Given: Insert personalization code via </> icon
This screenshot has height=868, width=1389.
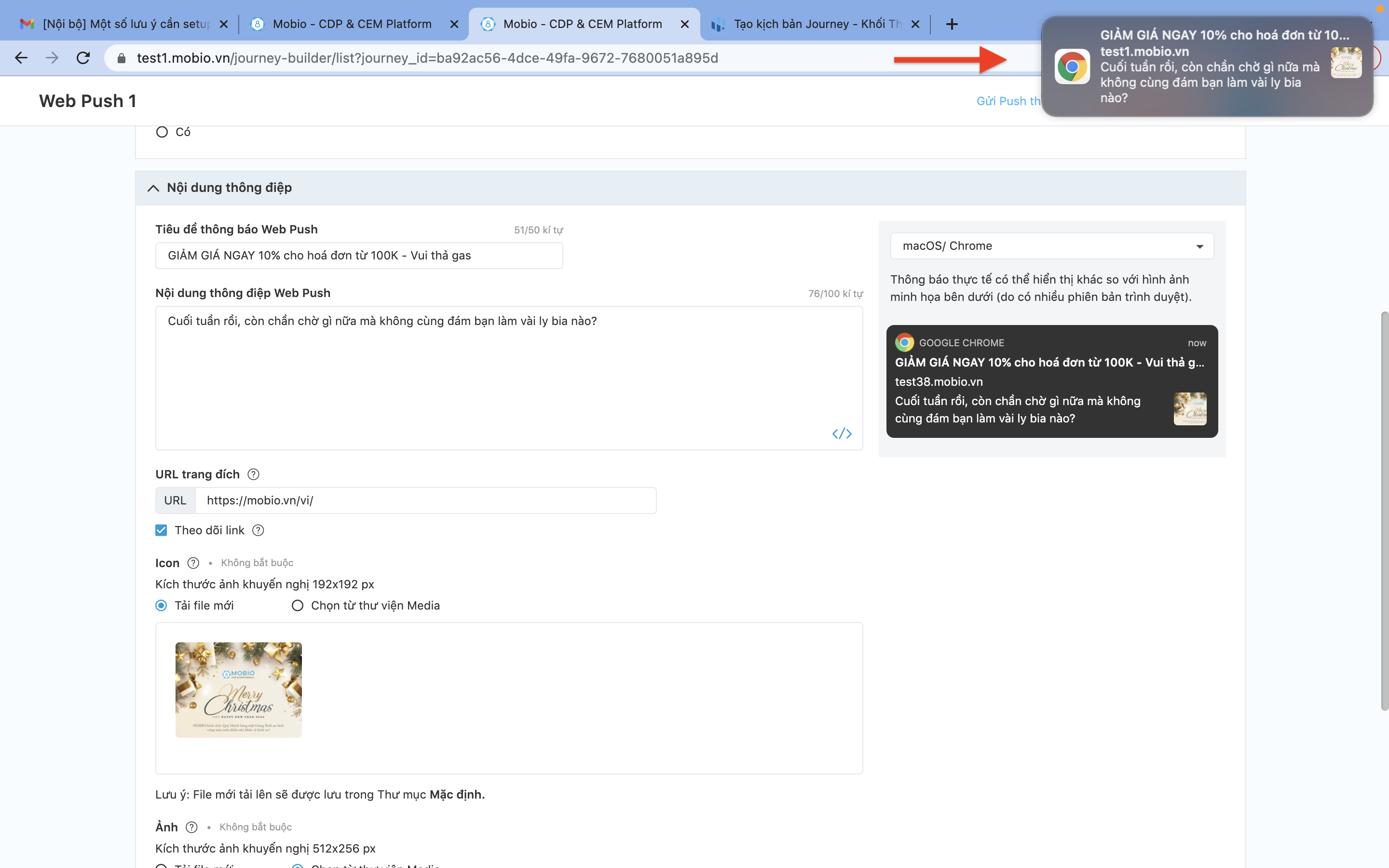Looking at the screenshot, I should (842, 434).
